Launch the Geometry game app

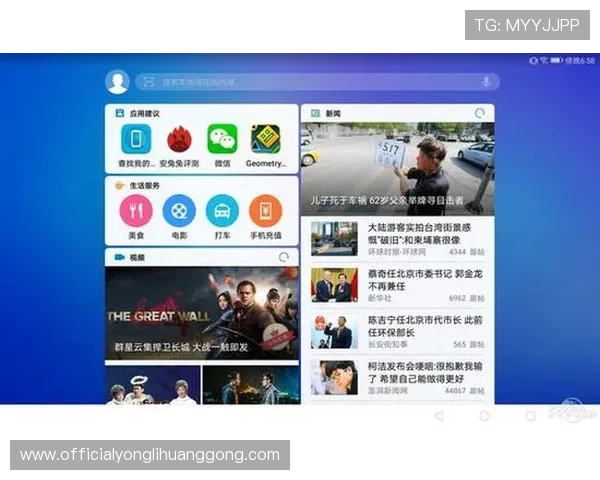265,140
